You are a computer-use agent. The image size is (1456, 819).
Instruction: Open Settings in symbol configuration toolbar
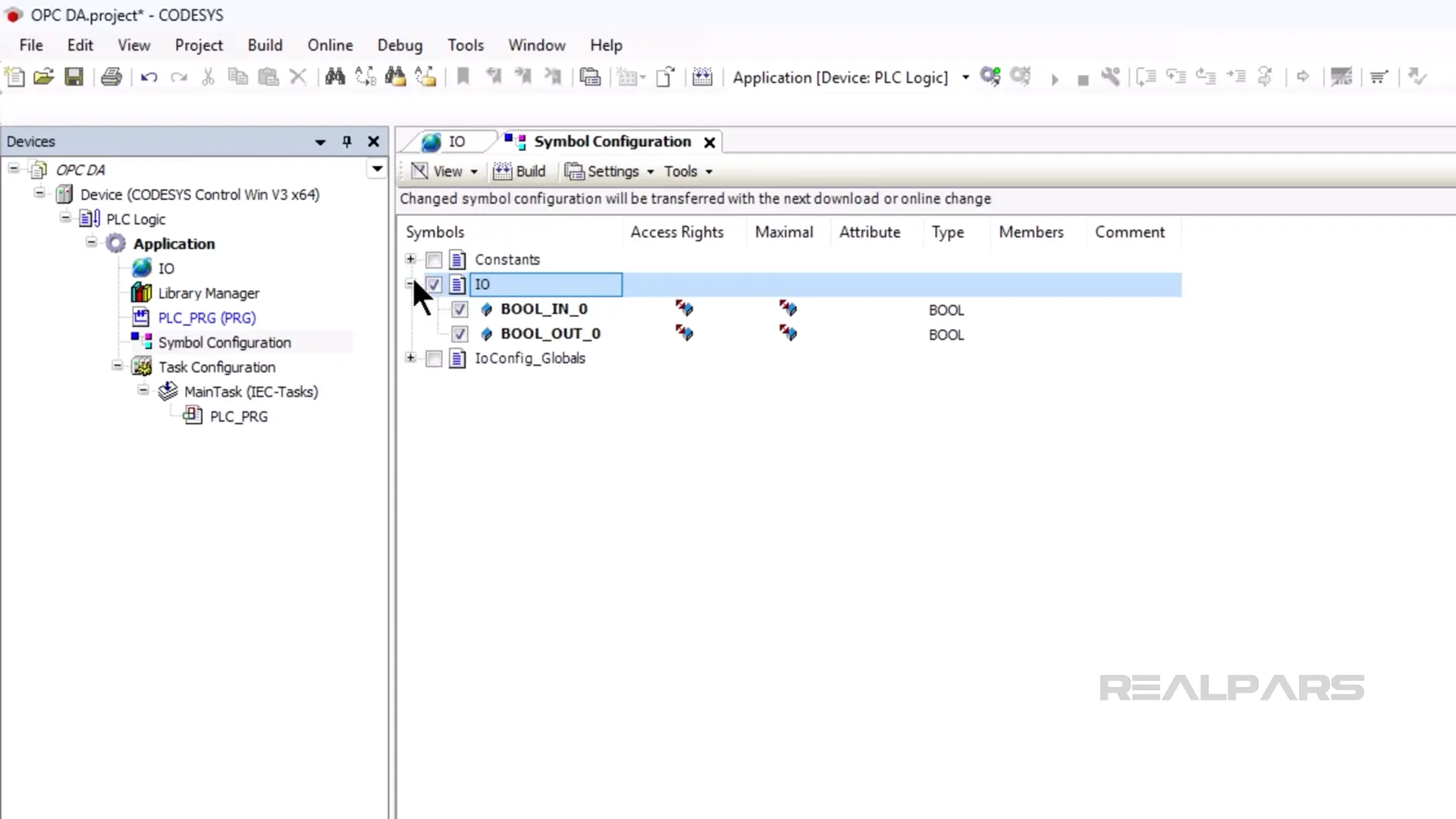[x=609, y=171]
